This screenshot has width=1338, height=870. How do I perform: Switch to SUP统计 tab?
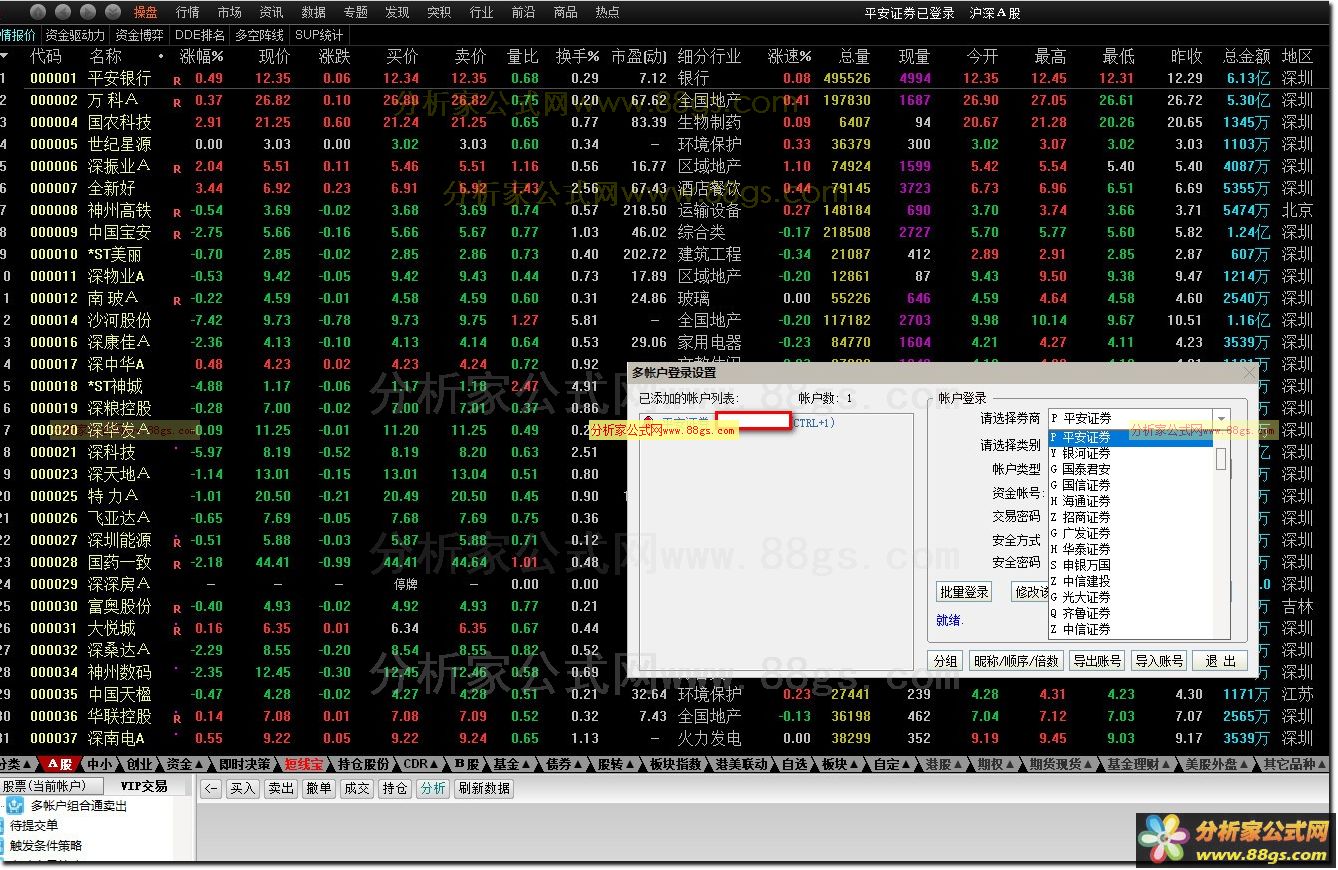click(x=319, y=35)
